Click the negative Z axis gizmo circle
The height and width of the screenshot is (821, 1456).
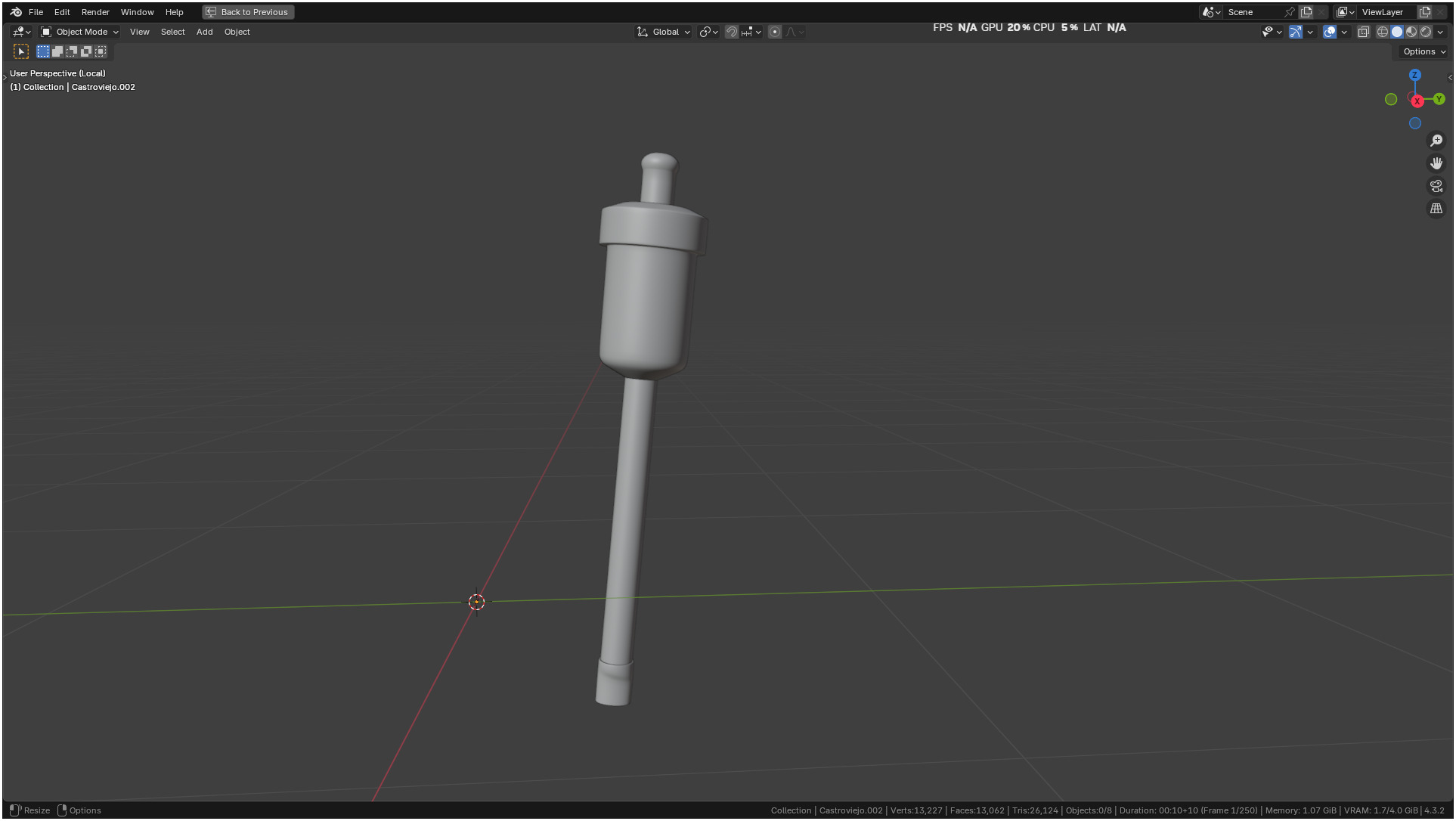pos(1415,123)
